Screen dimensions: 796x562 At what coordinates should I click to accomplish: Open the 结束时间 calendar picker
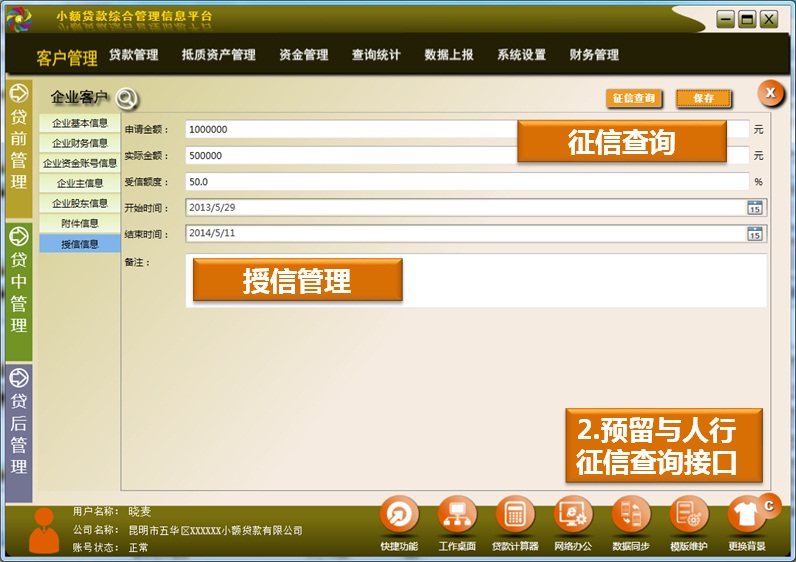(755, 234)
